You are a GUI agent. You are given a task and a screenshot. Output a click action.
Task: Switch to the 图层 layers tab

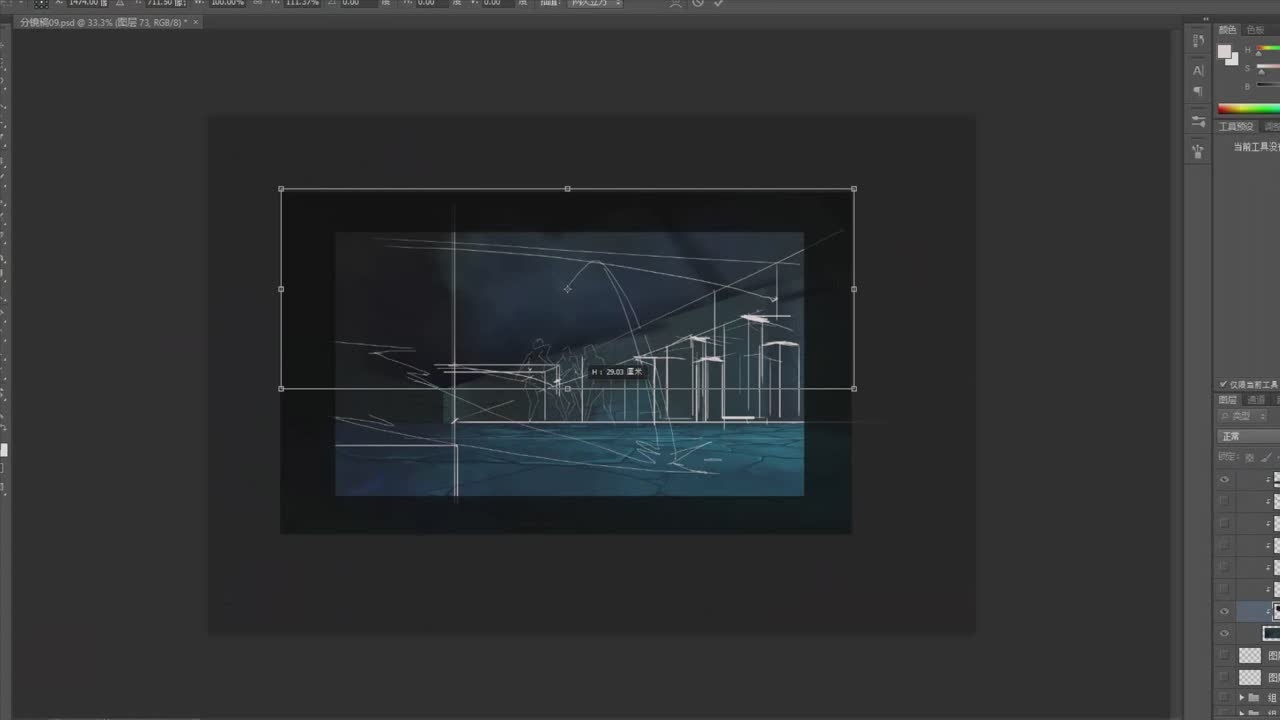pos(1228,400)
